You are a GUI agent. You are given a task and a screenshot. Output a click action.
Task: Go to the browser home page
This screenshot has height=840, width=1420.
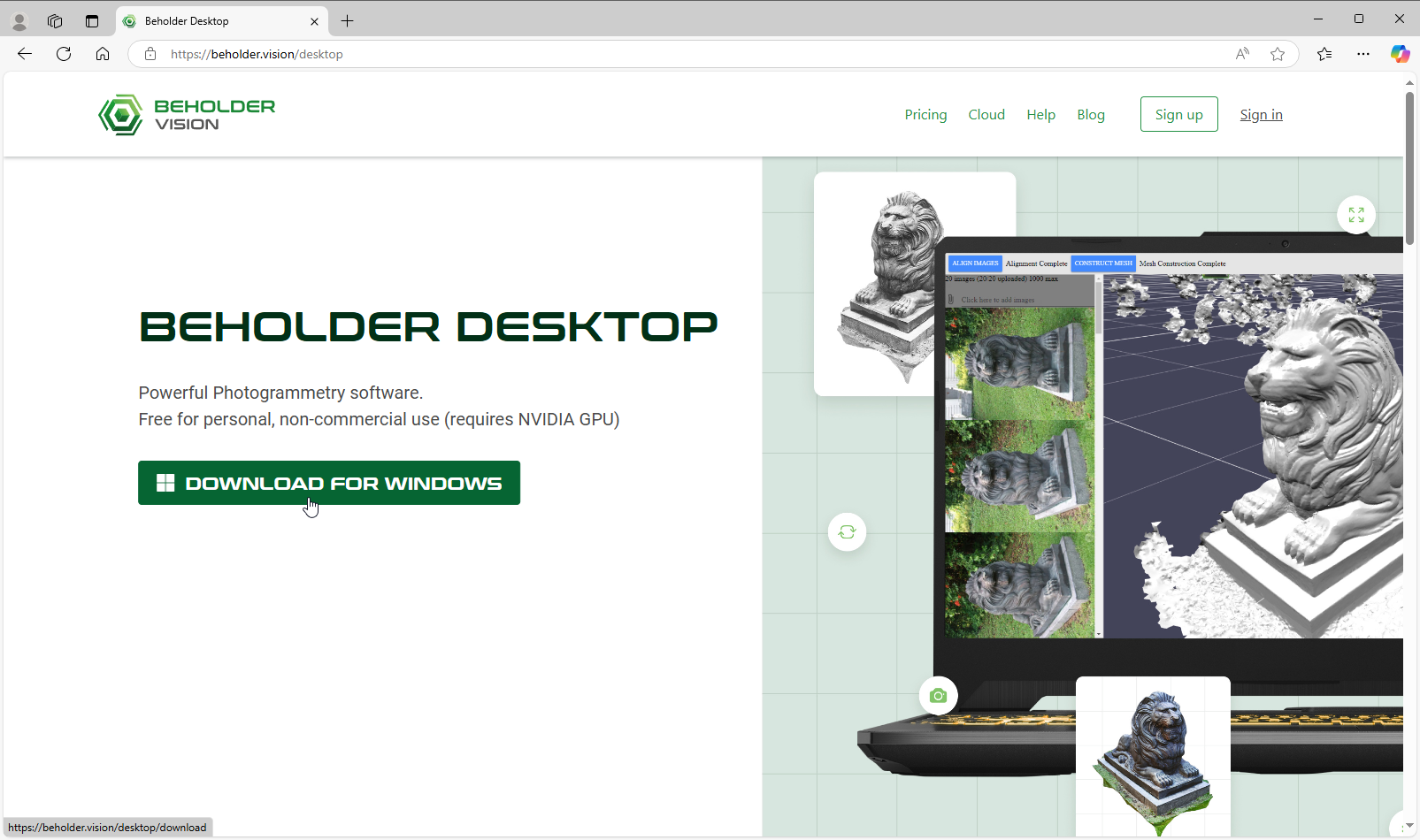103,54
